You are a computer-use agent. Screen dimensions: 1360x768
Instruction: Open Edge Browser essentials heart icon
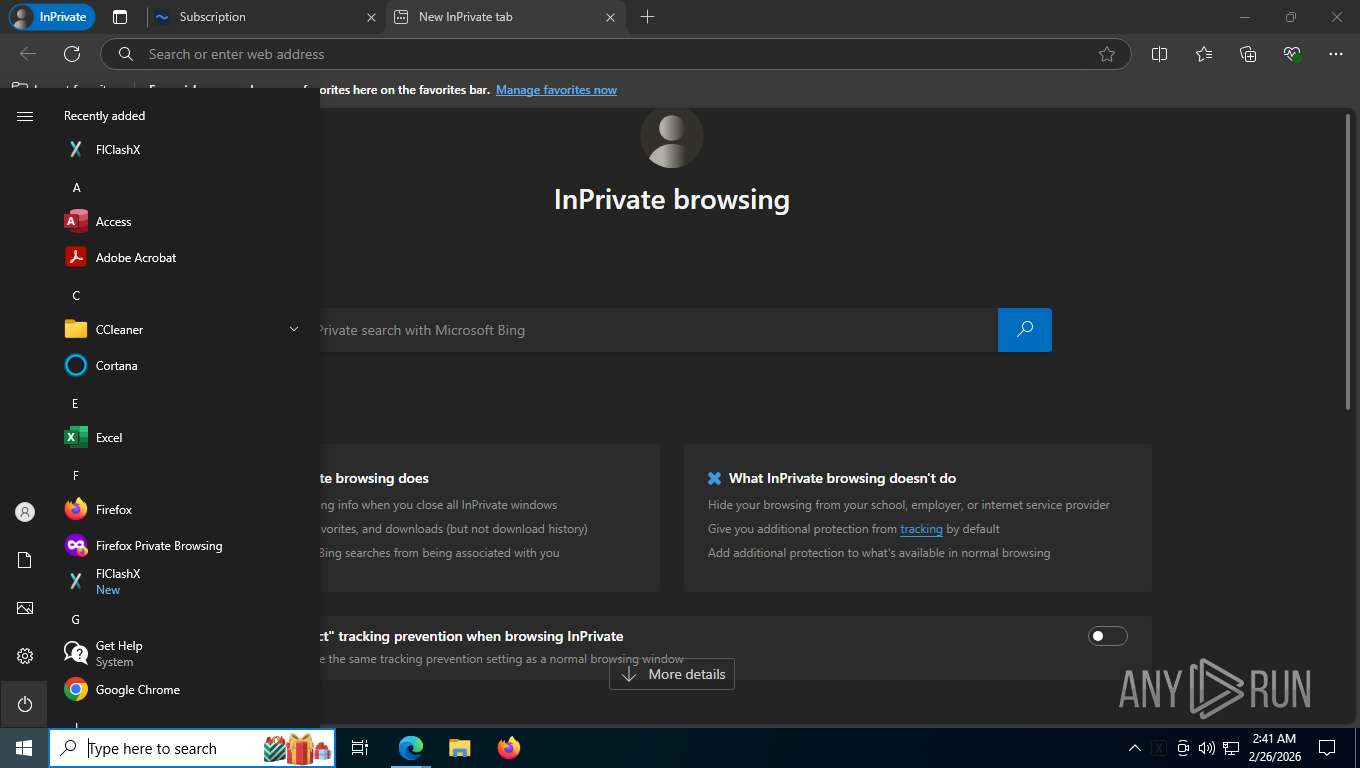(1292, 54)
